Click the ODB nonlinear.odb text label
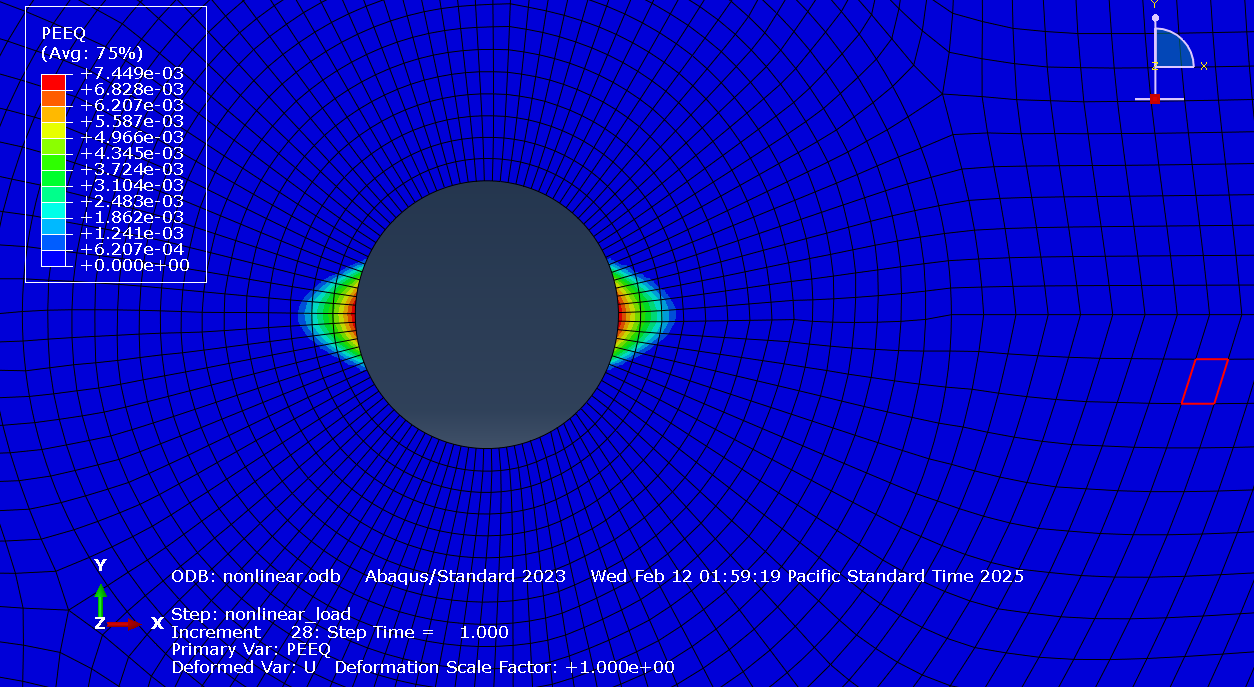This screenshot has width=1254, height=687. point(256,576)
